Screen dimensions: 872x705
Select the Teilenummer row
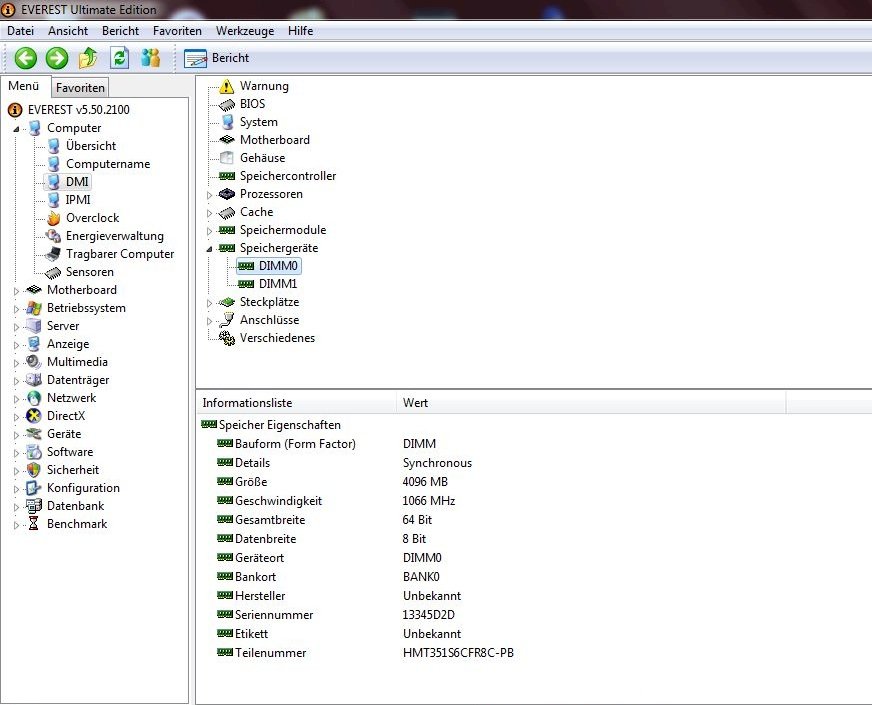(270, 653)
